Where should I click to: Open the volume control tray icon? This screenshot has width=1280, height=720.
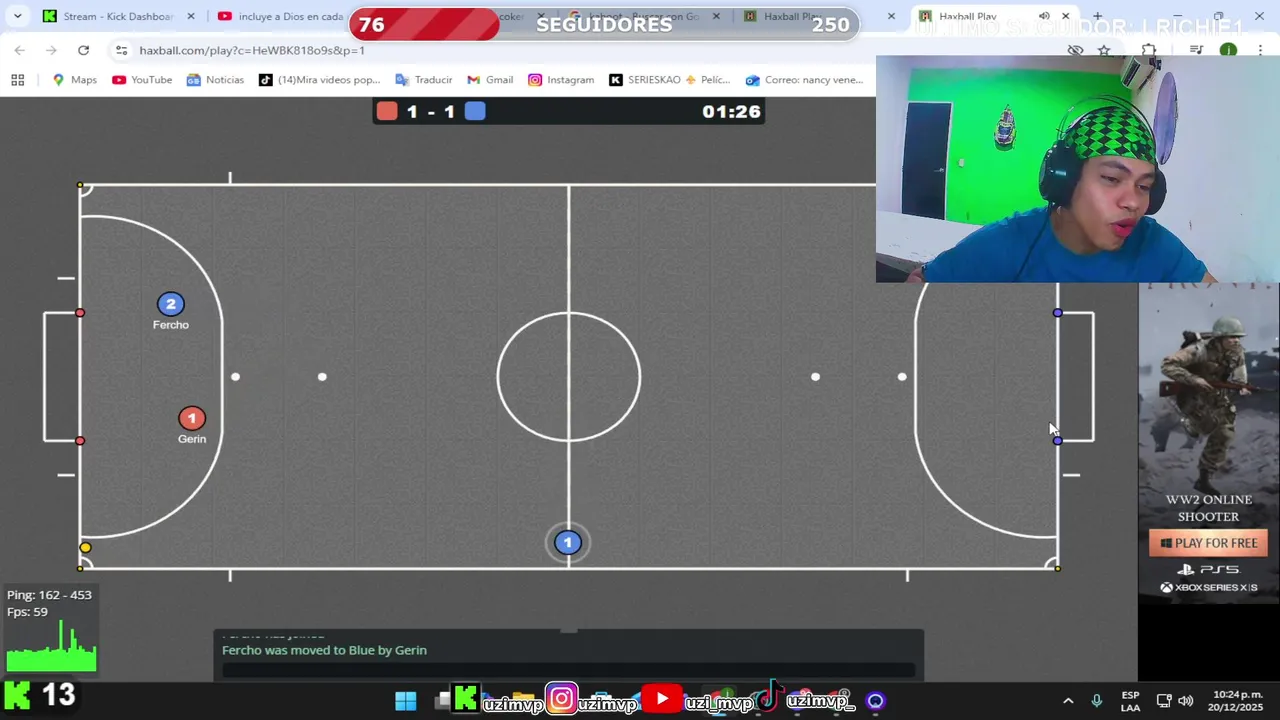tap(1186, 701)
